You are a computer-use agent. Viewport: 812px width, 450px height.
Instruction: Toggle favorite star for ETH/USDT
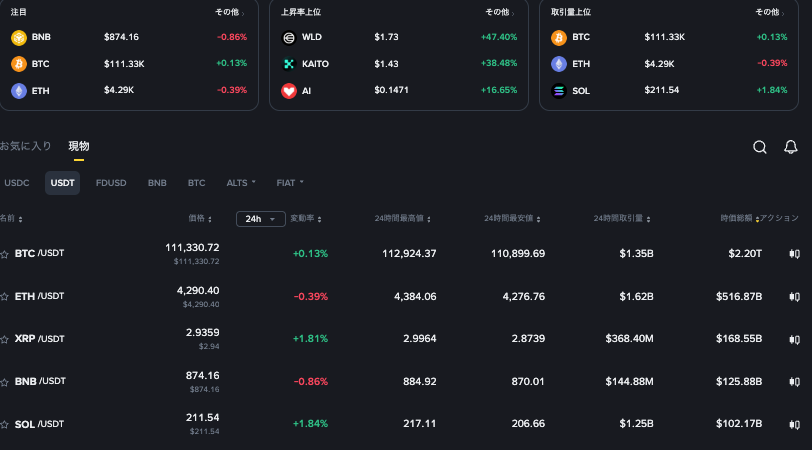[x=5, y=297]
